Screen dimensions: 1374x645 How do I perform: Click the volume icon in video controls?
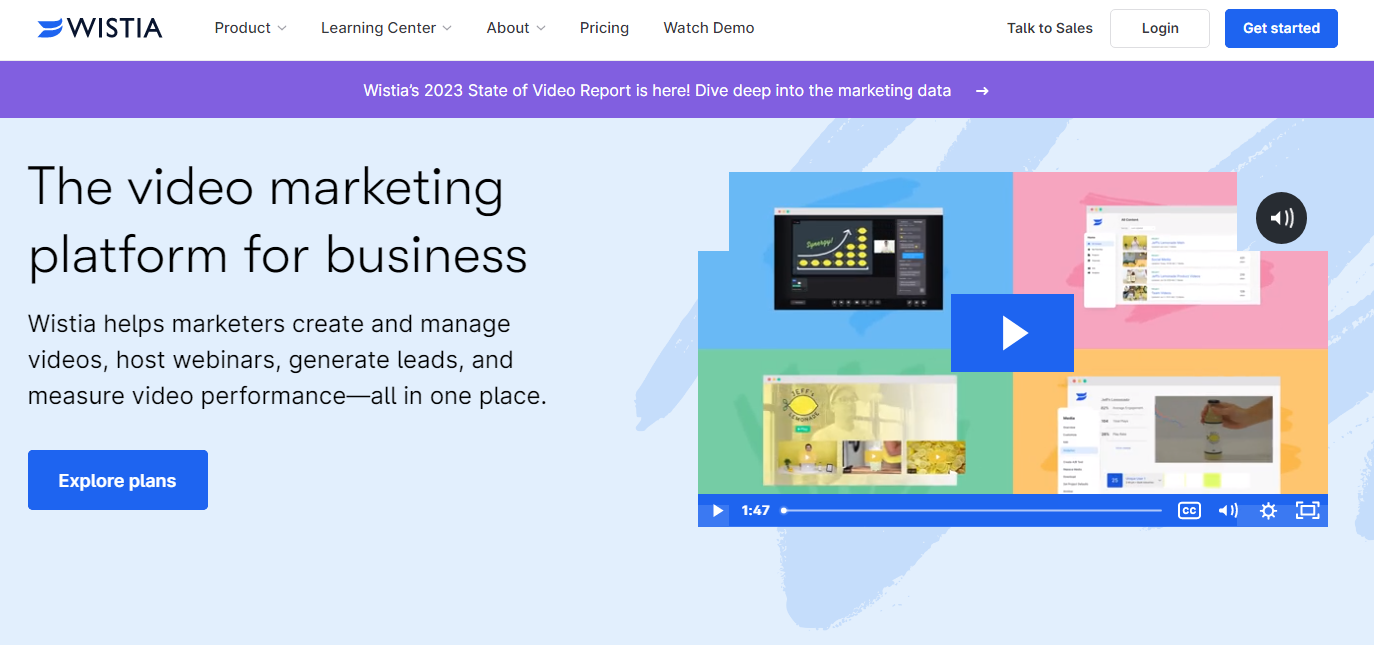click(1228, 510)
